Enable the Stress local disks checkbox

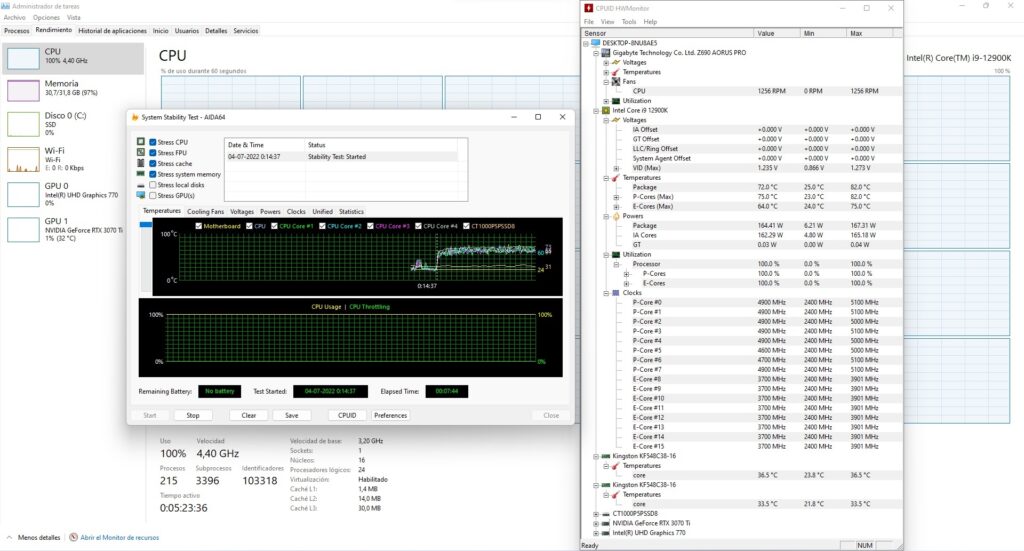click(x=153, y=185)
